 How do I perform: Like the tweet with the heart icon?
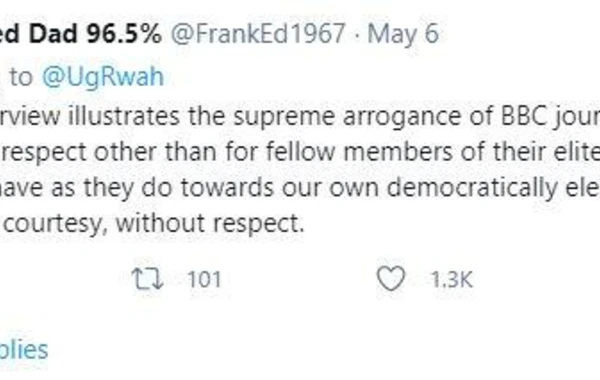click(x=391, y=279)
